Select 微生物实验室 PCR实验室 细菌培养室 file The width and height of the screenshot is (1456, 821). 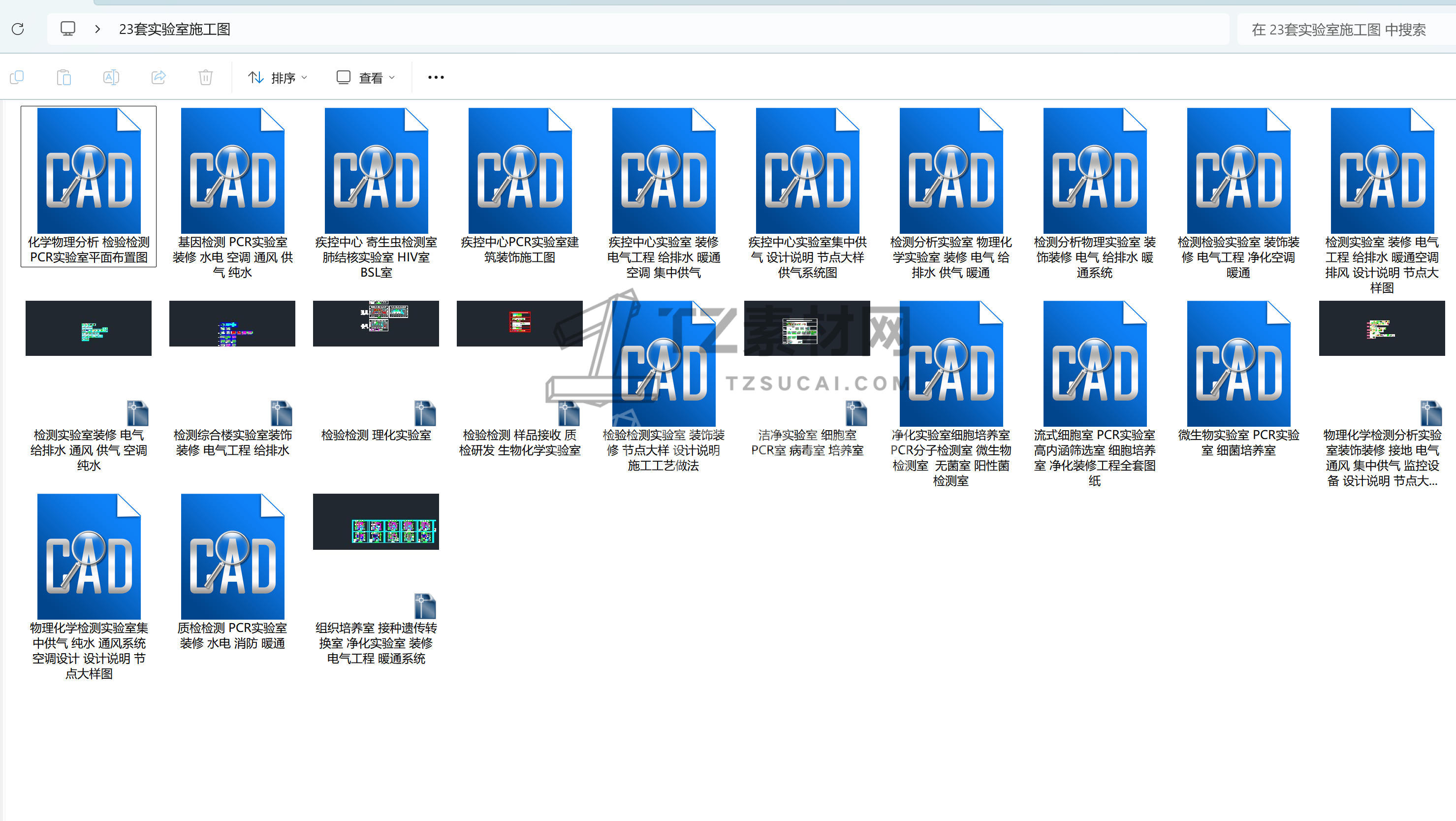[1238, 364]
